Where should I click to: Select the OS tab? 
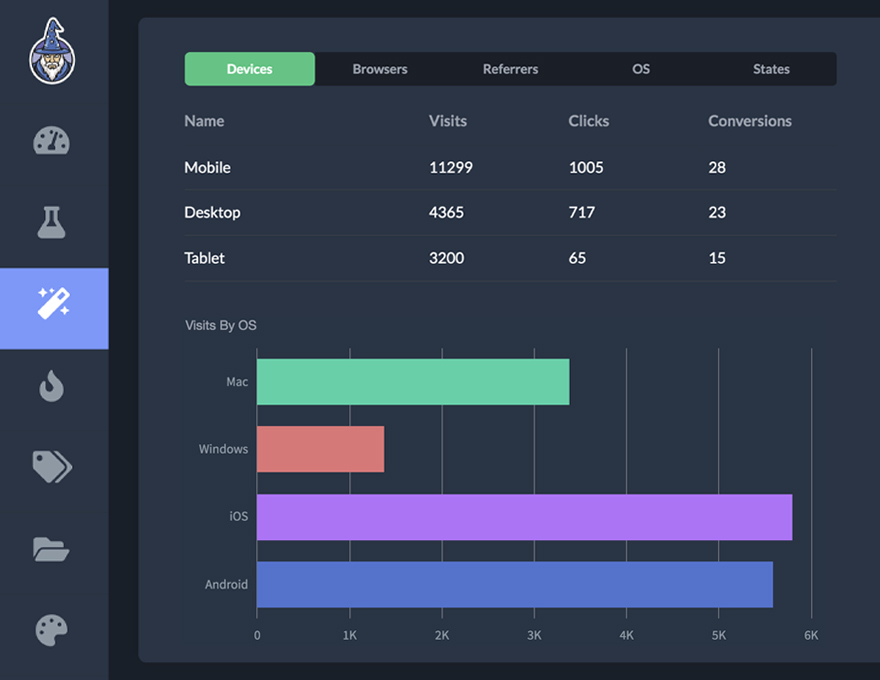[640, 69]
